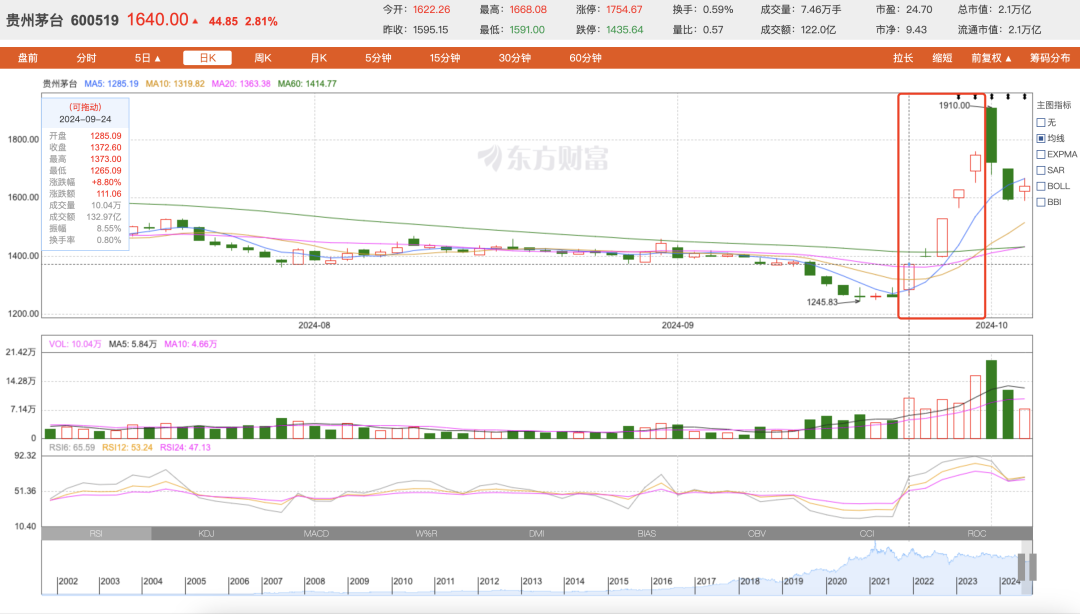Select the OBV indicator tab

[757, 533]
